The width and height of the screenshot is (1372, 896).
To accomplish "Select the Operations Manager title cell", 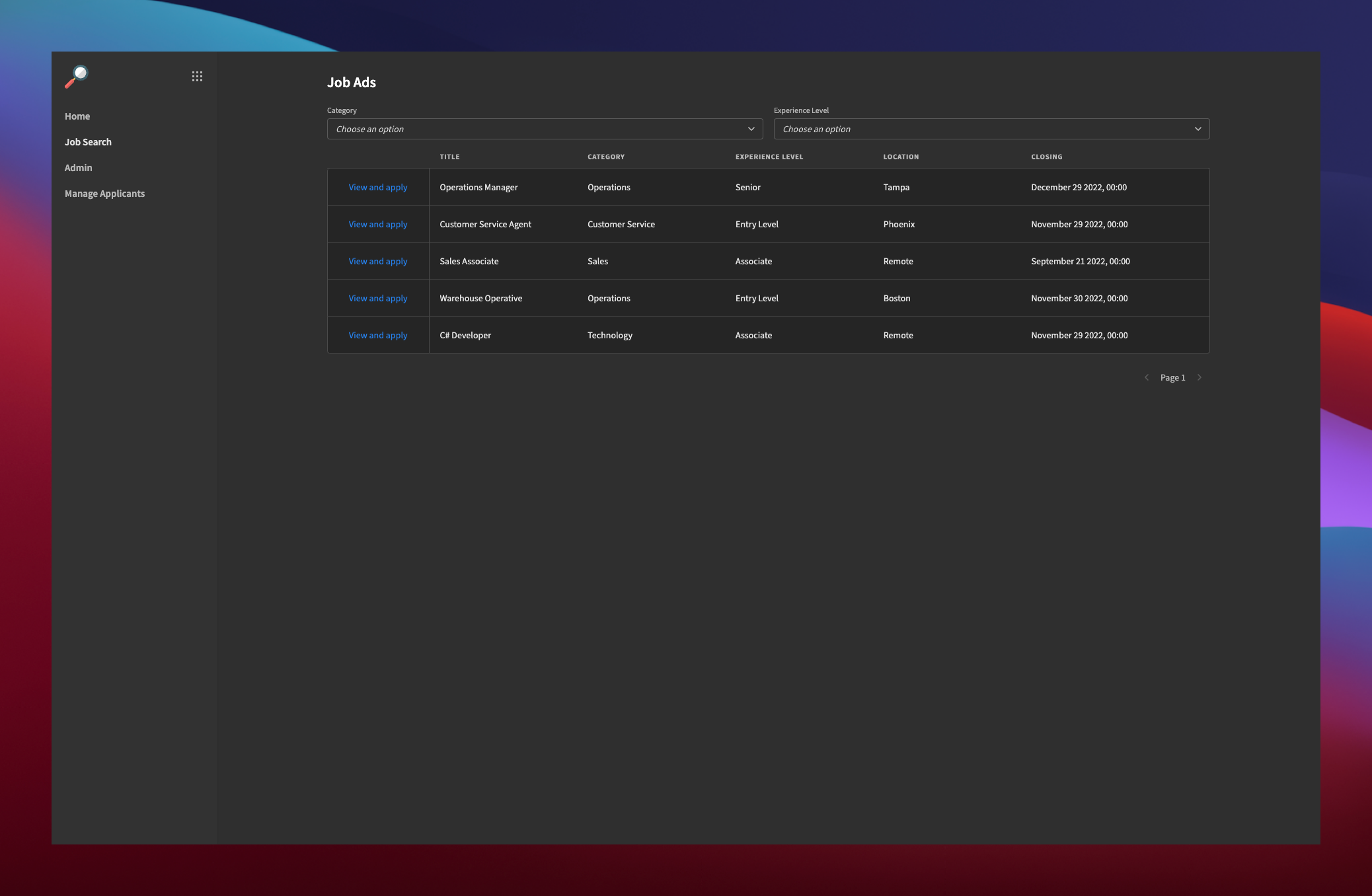I will click(478, 187).
